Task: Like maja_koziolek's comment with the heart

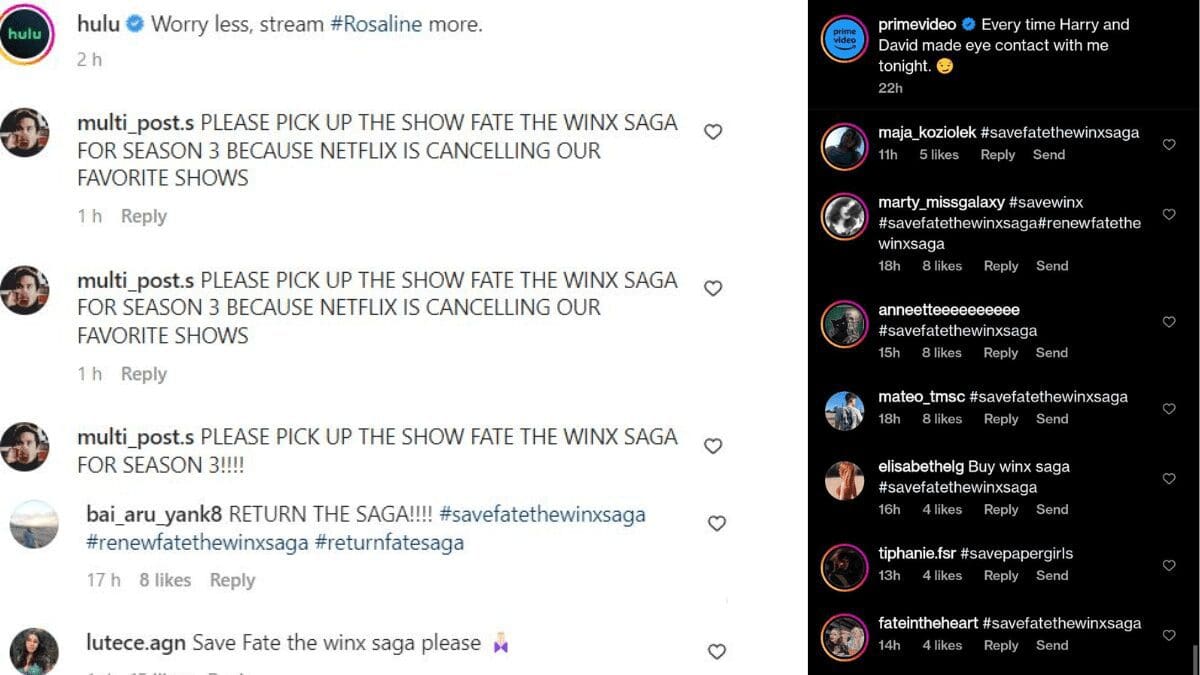Action: coord(1169,145)
